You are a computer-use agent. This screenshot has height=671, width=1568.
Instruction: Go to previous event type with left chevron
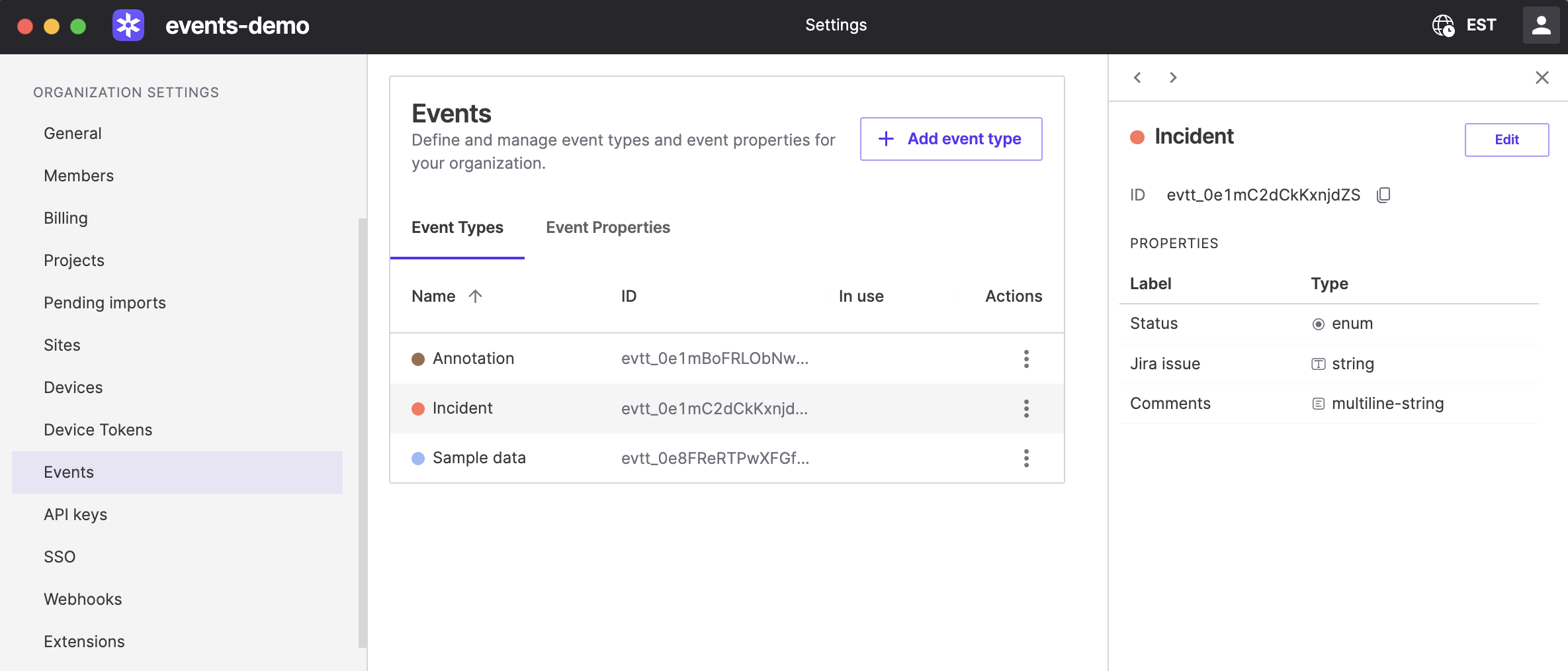click(1137, 78)
